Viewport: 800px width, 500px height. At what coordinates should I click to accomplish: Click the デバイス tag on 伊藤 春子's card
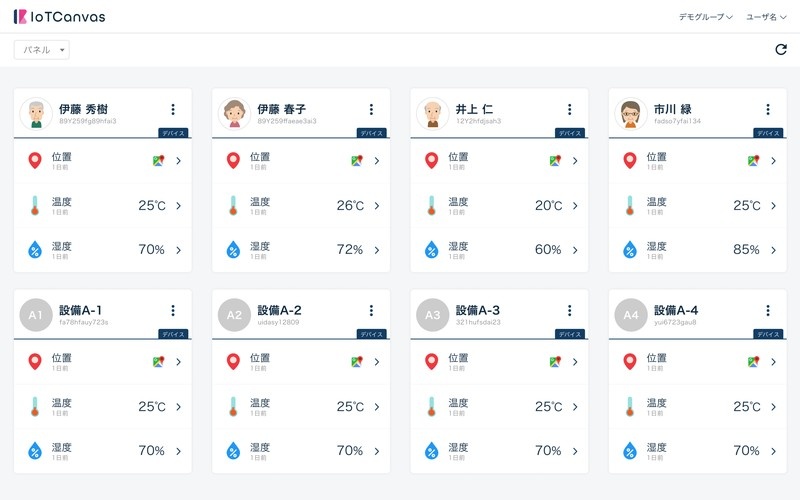coord(372,133)
